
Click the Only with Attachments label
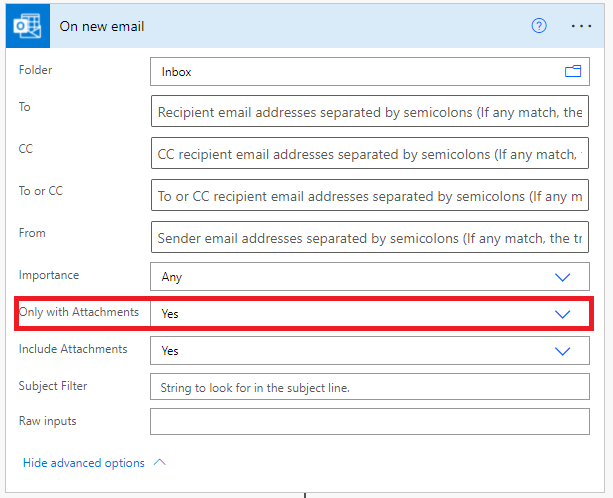tap(79, 312)
